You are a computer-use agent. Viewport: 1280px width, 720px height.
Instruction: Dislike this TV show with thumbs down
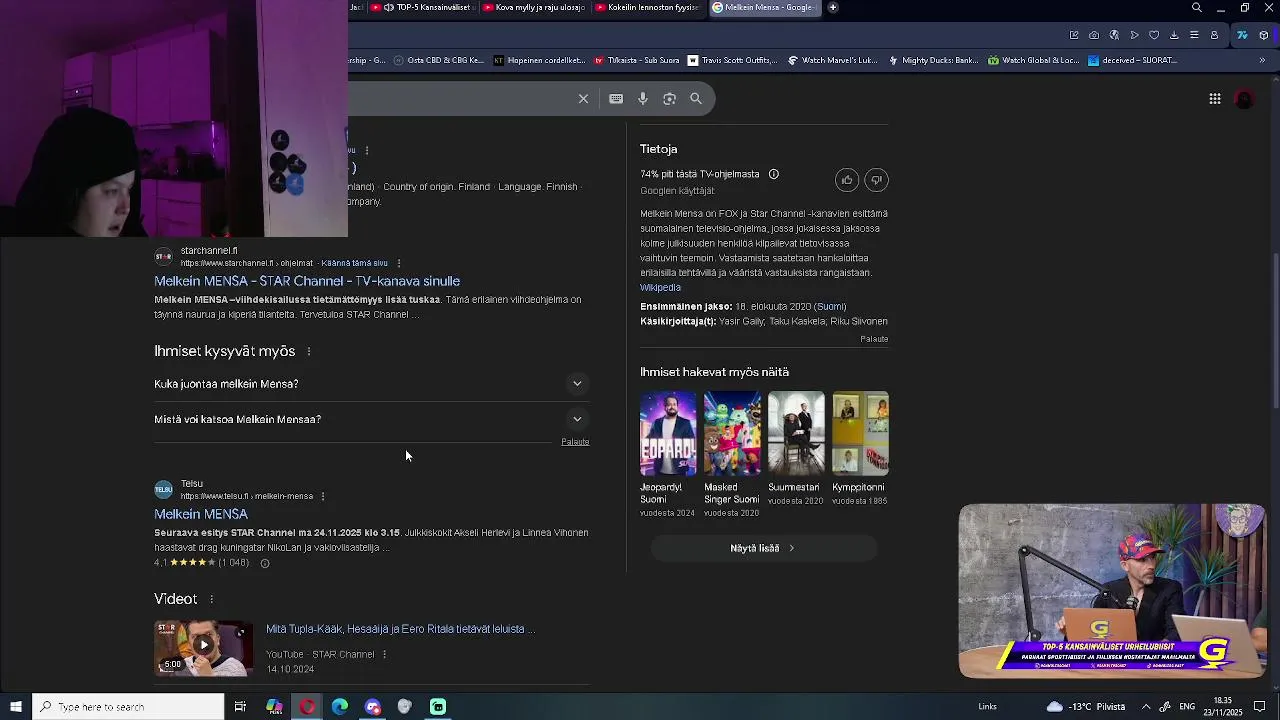click(x=876, y=180)
